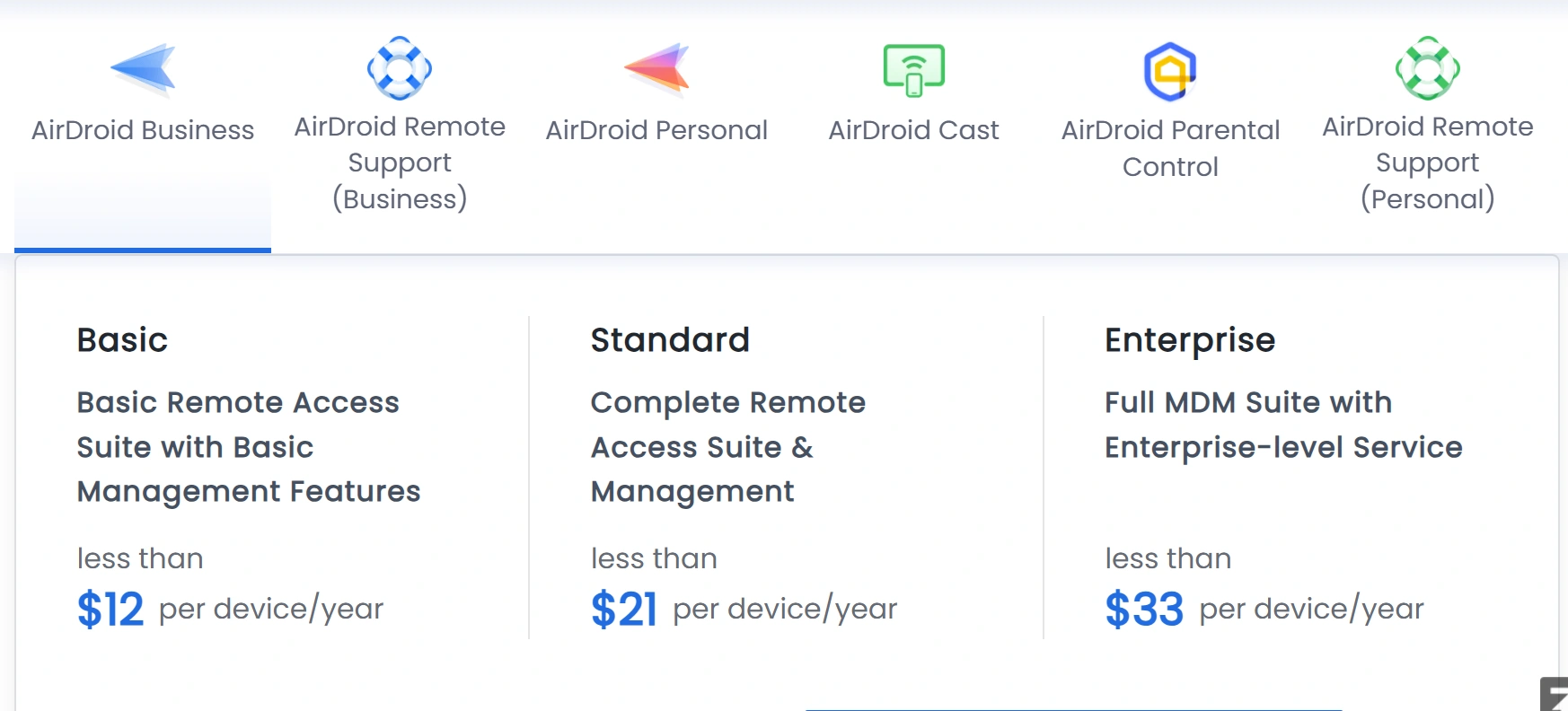
Task: Switch to the AirDroid Business tab
Action: pos(143,131)
